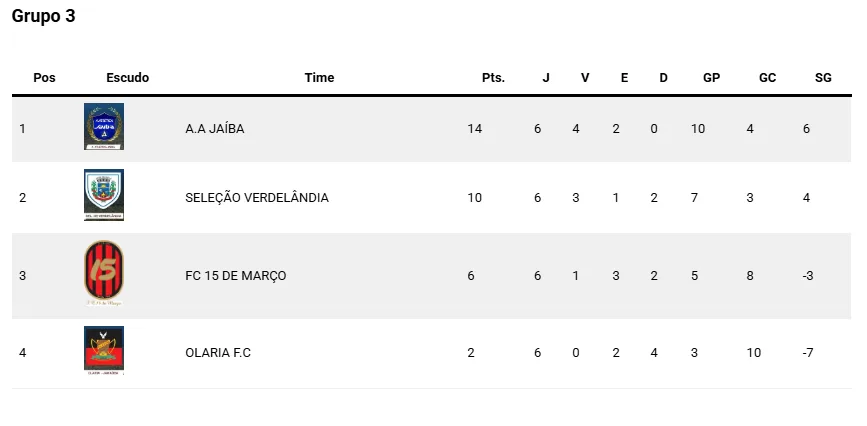The height and width of the screenshot is (426, 867).
Task: Click the Pos column header
Action: point(45,78)
